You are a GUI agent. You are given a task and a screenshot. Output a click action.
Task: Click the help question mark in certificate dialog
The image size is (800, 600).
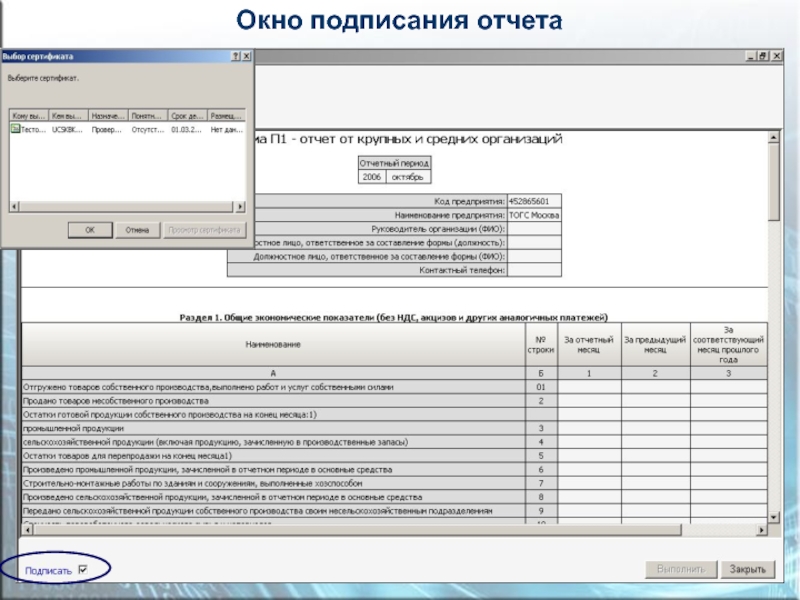point(234,57)
